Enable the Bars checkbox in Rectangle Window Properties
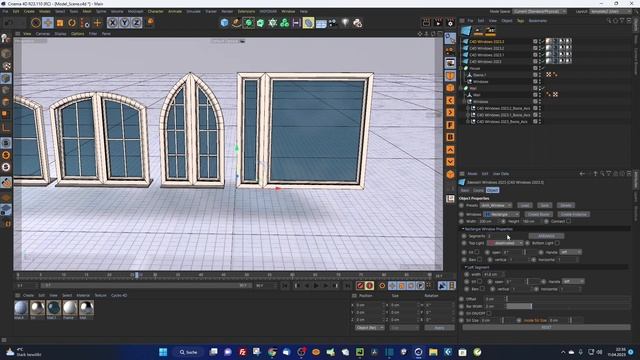This screenshot has width=640, height=360. (x=480, y=260)
